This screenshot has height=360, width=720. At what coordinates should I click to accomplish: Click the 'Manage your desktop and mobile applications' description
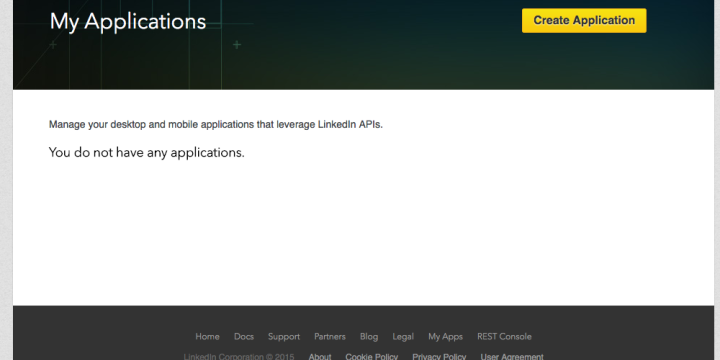pos(216,124)
